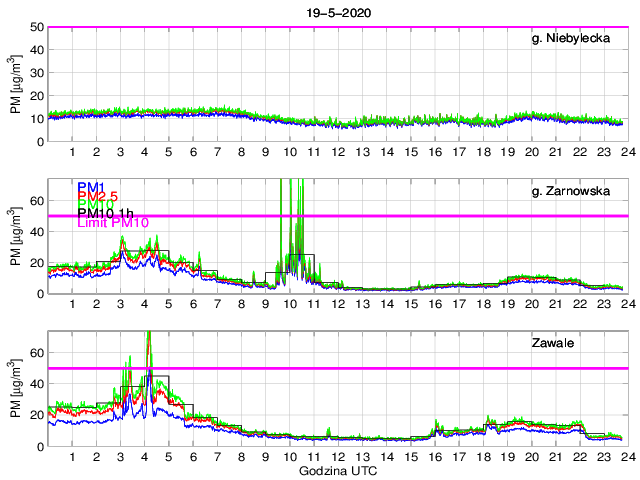Click the red peak crossing limit in Zawale plot
Screen dimensions: 640x480
coord(149,345)
